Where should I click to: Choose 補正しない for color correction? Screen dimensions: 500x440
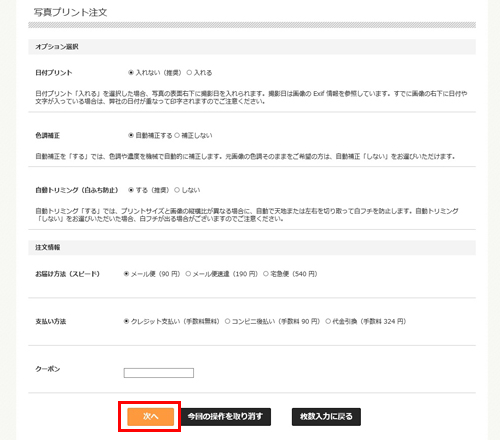click(177, 135)
